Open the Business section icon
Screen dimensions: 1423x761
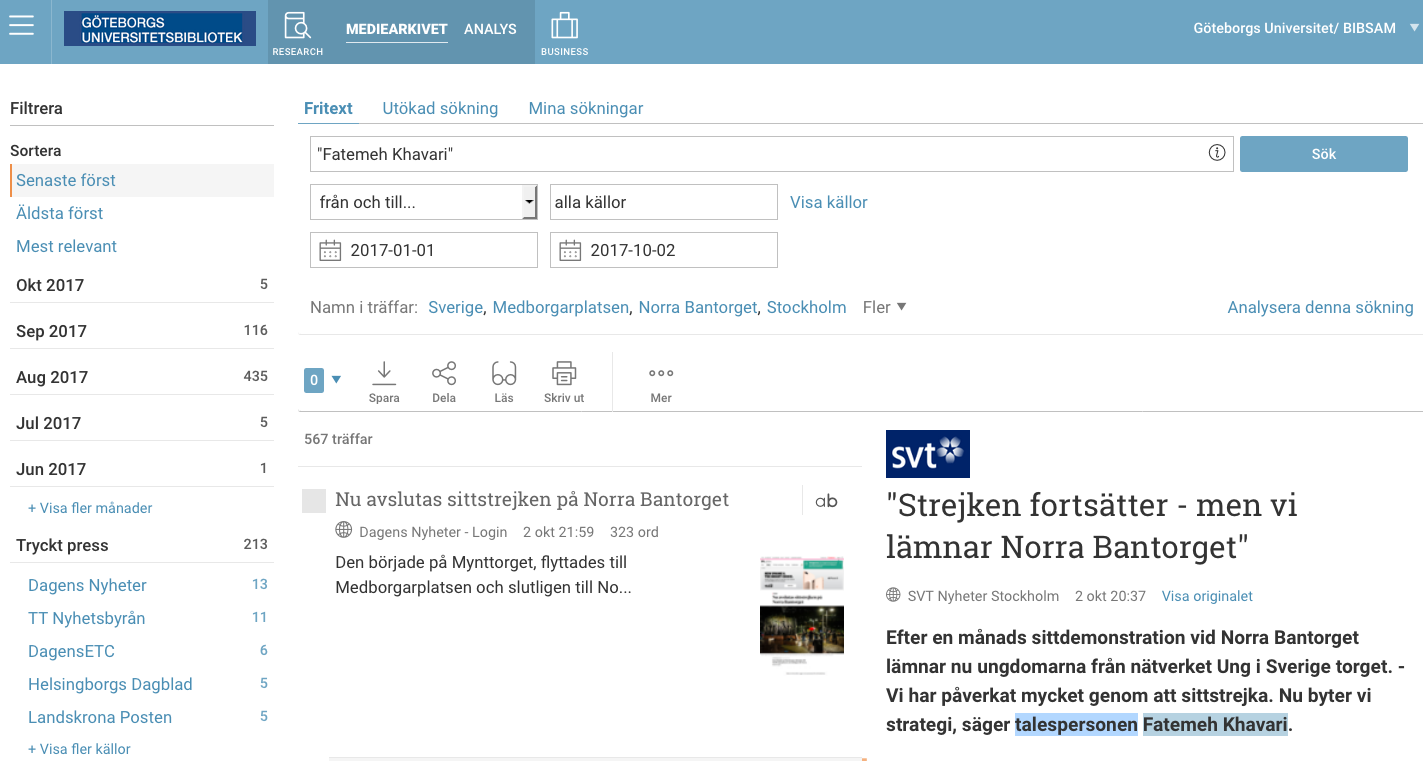click(564, 27)
